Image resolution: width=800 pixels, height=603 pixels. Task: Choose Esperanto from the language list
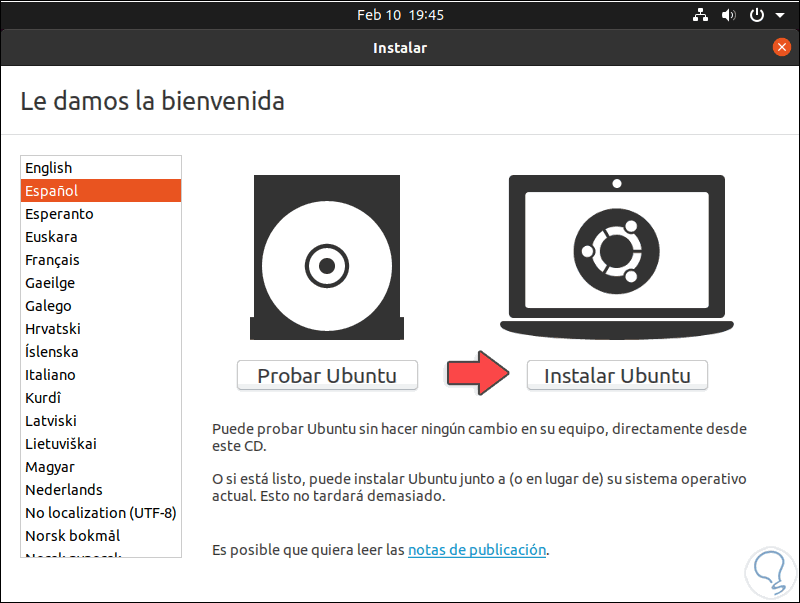101,214
